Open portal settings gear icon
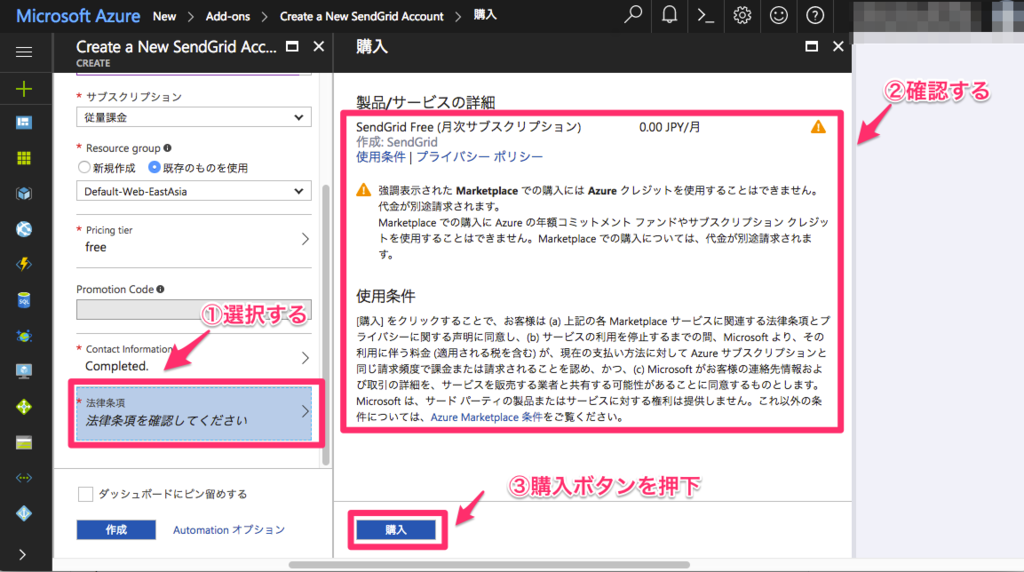This screenshot has width=1024, height=572. [x=742, y=15]
